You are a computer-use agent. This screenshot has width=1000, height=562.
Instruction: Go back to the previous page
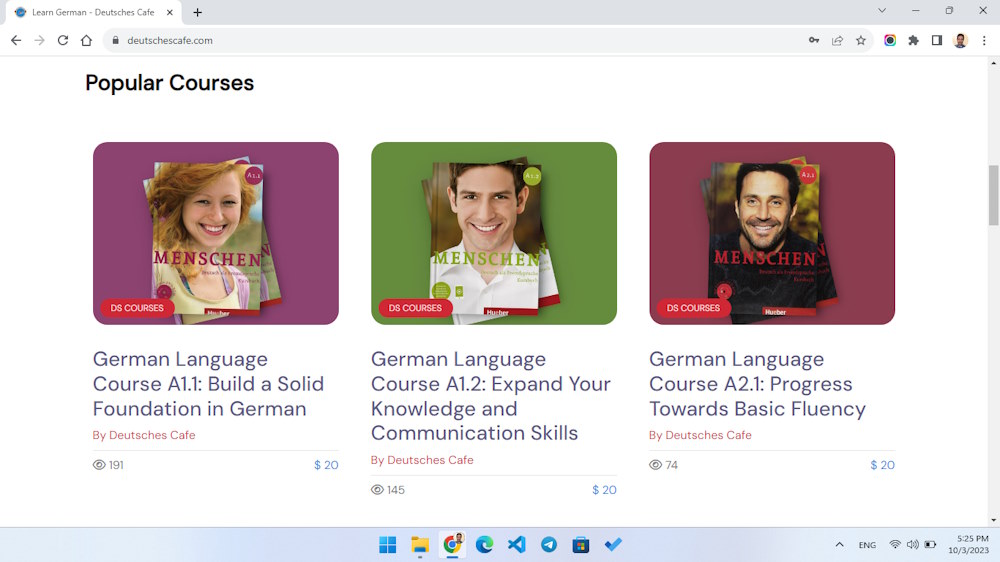tap(16, 40)
